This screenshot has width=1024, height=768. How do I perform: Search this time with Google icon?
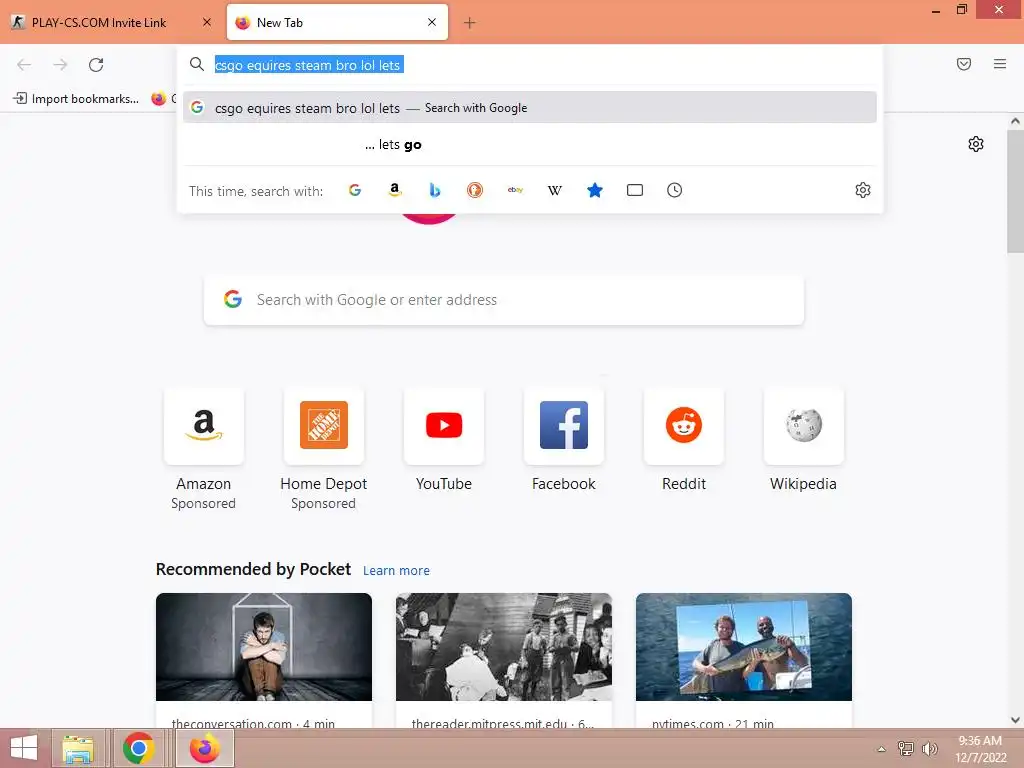355,190
